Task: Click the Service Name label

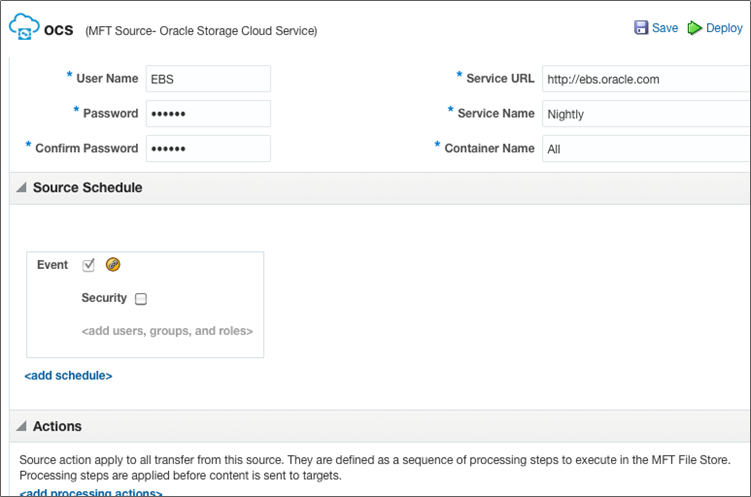Action: tap(496, 113)
